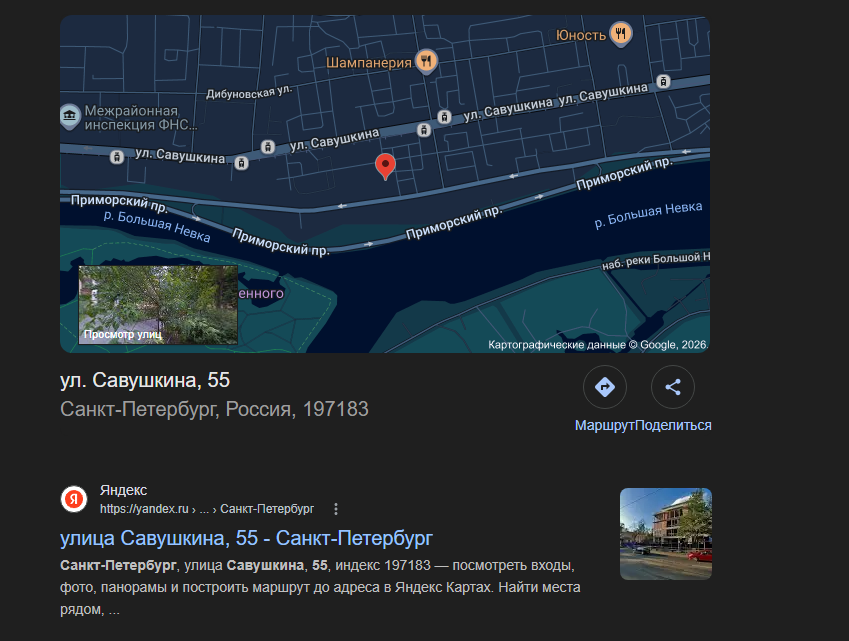Click the Маршрут directions icon button
Screen dimensions: 849x641
click(x=605, y=387)
